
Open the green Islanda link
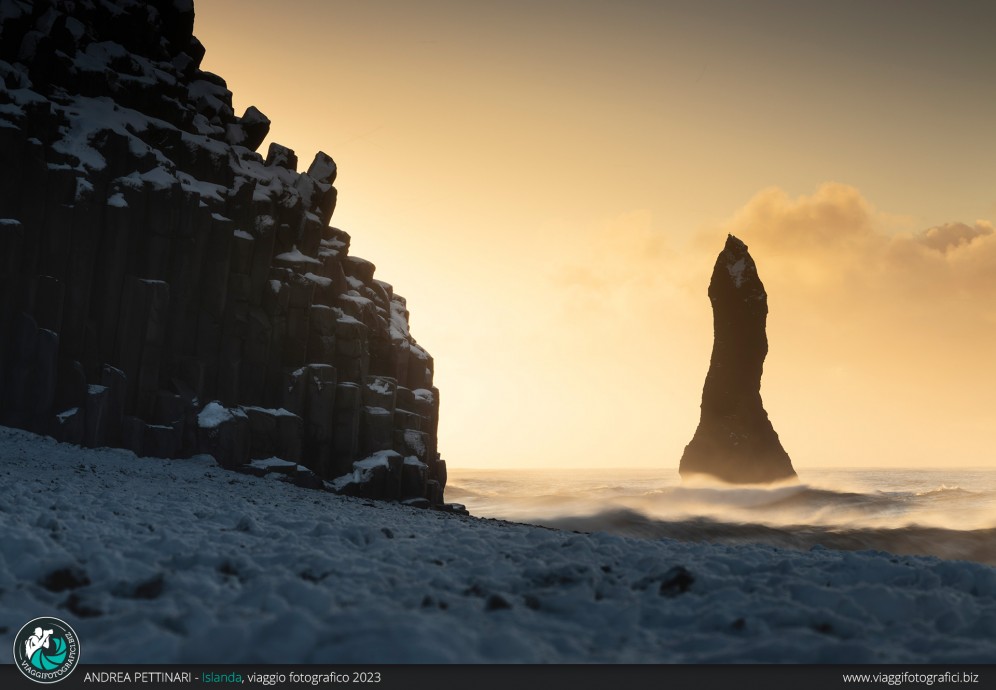[x=222, y=677]
